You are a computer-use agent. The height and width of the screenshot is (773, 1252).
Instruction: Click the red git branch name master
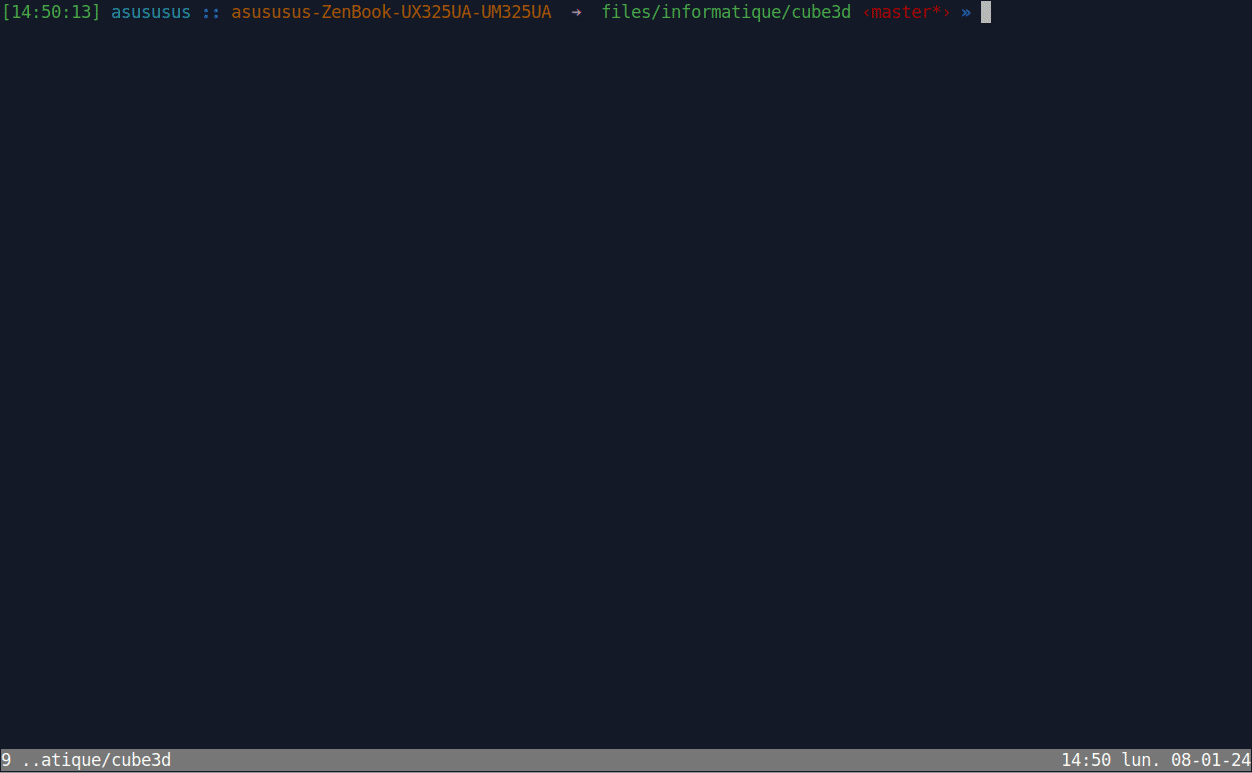pos(901,12)
